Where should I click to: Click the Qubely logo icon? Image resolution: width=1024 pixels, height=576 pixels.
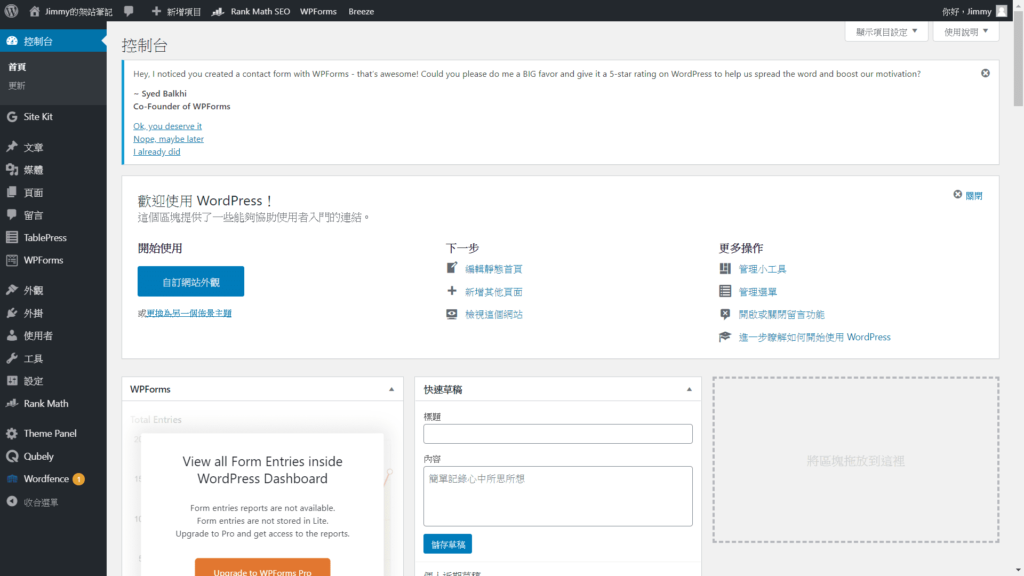click(12, 456)
